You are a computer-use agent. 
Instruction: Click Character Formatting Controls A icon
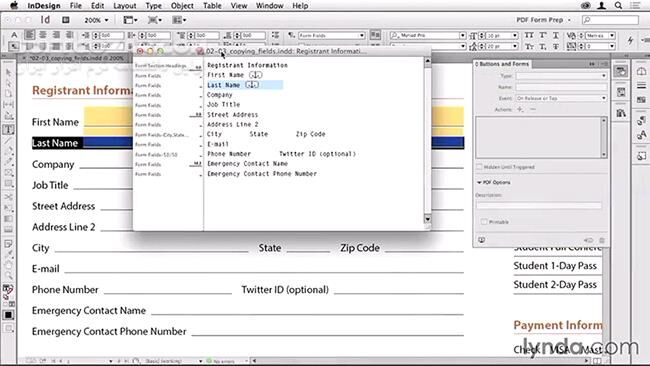pyautogui.click(x=14, y=35)
